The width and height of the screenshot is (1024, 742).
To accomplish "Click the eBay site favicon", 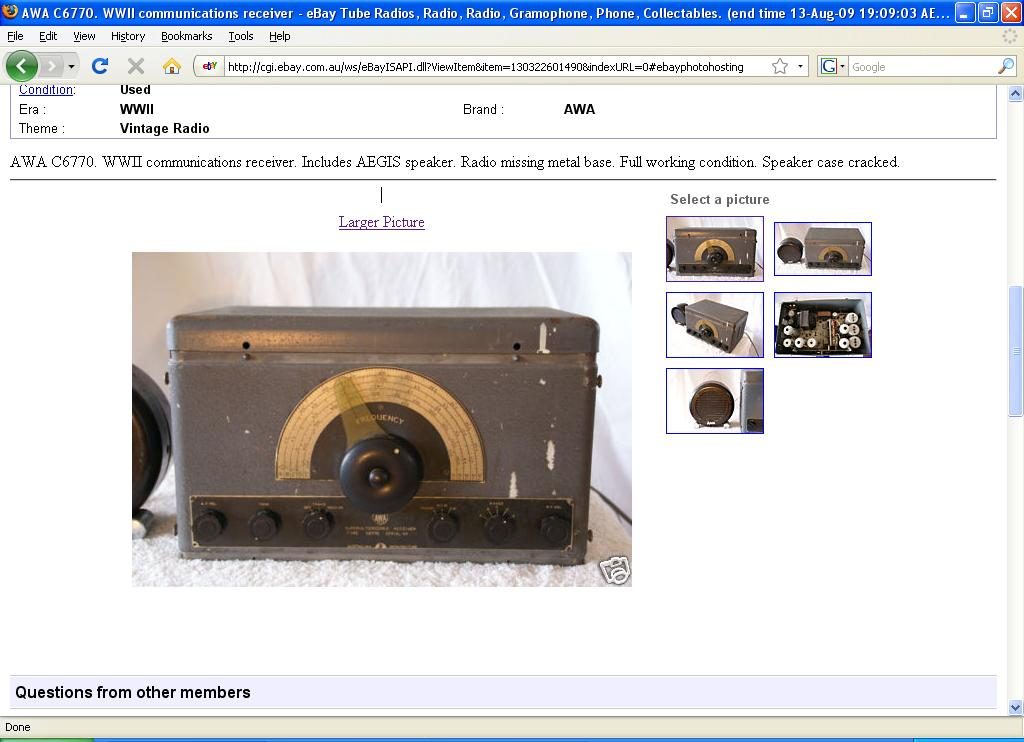I will coord(210,66).
